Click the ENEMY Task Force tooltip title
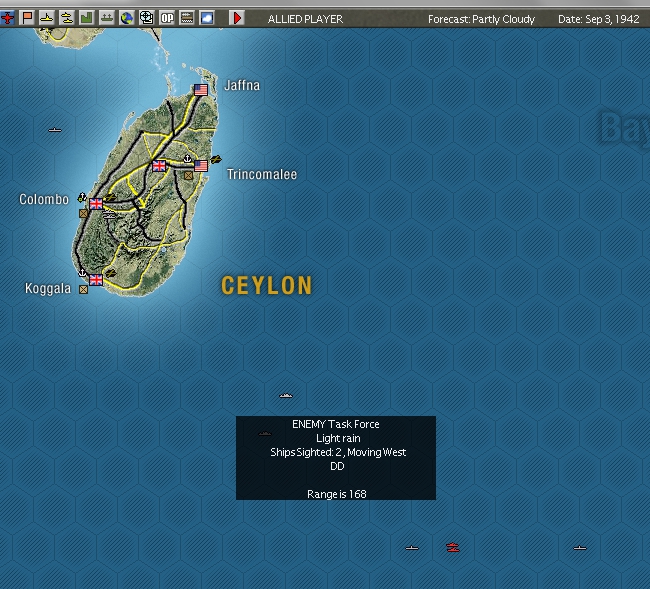The image size is (650, 589). (x=336, y=424)
